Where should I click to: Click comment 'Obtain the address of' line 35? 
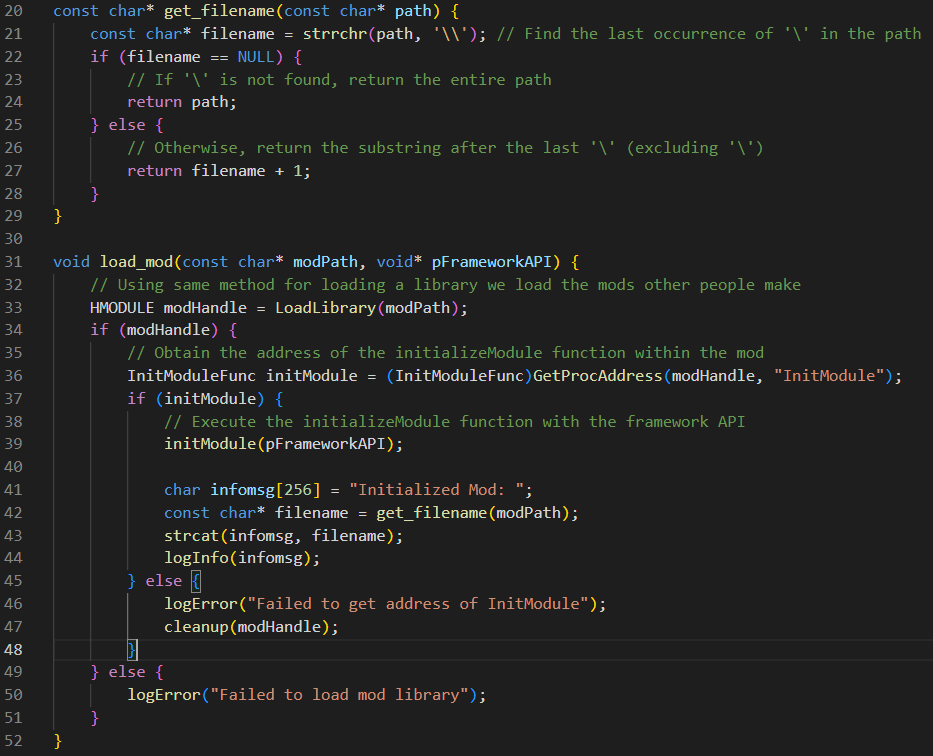445,353
